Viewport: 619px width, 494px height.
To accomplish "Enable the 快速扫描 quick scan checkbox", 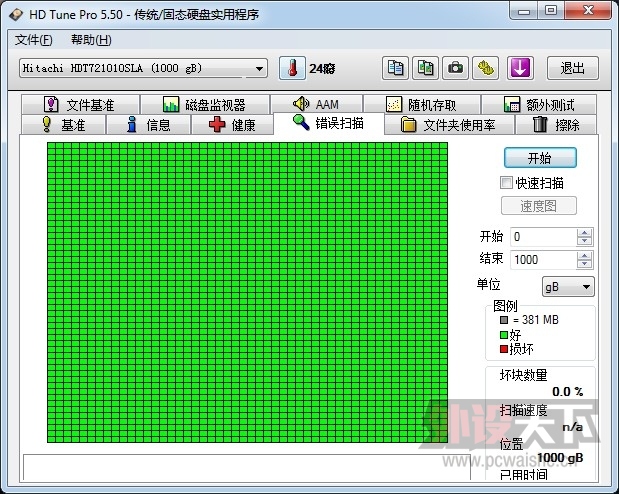I will point(506,183).
